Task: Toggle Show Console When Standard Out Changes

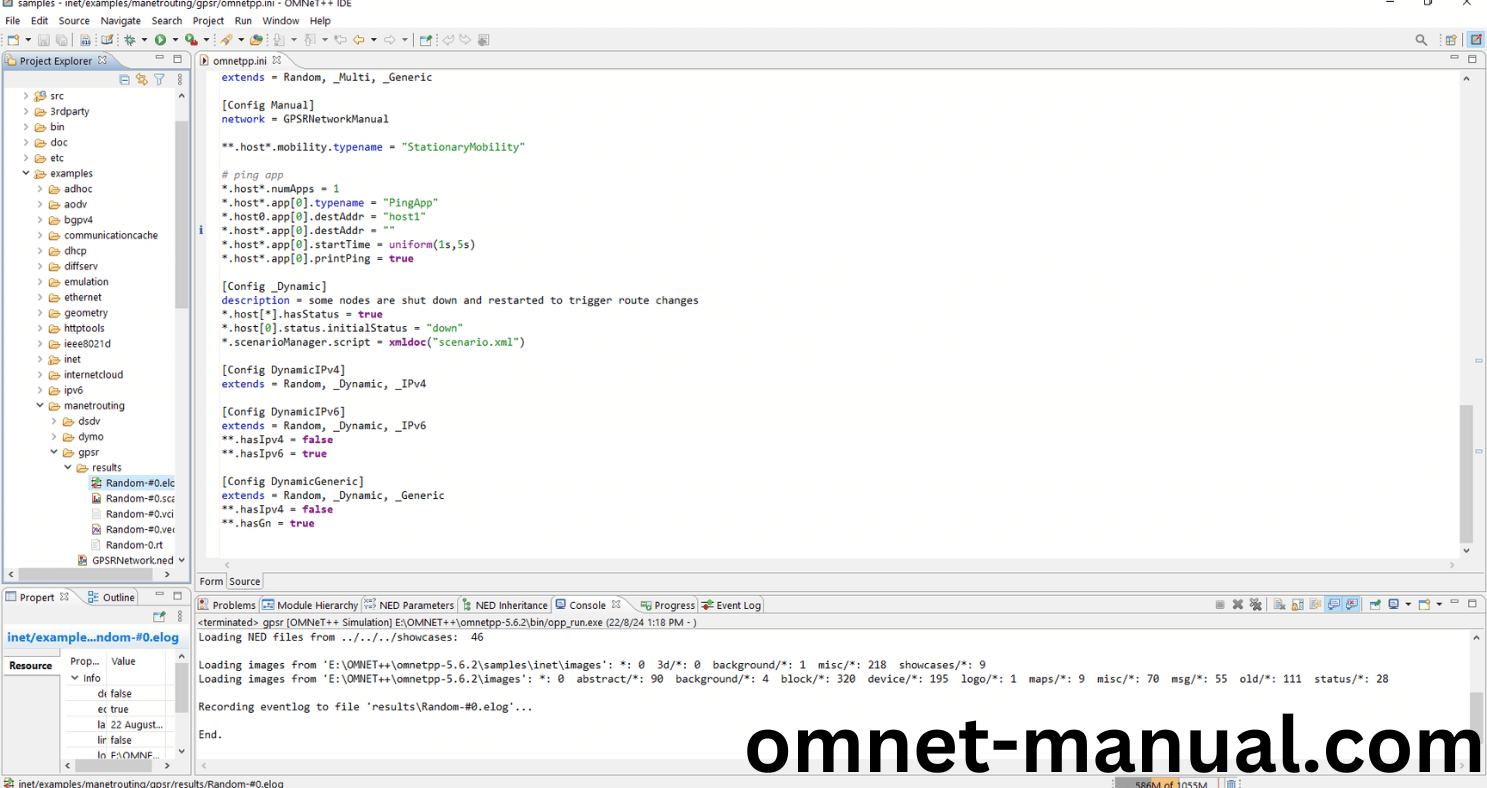Action: (x=1333, y=604)
